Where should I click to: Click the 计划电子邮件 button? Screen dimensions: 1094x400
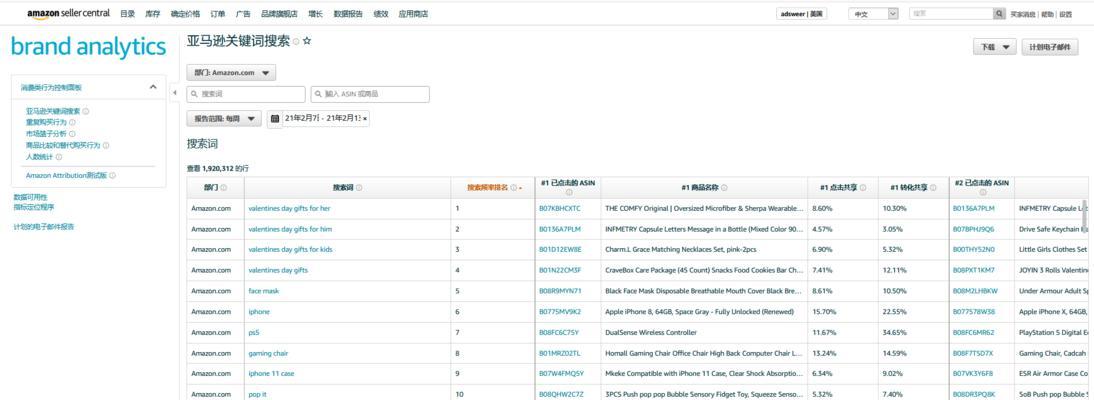1050,47
